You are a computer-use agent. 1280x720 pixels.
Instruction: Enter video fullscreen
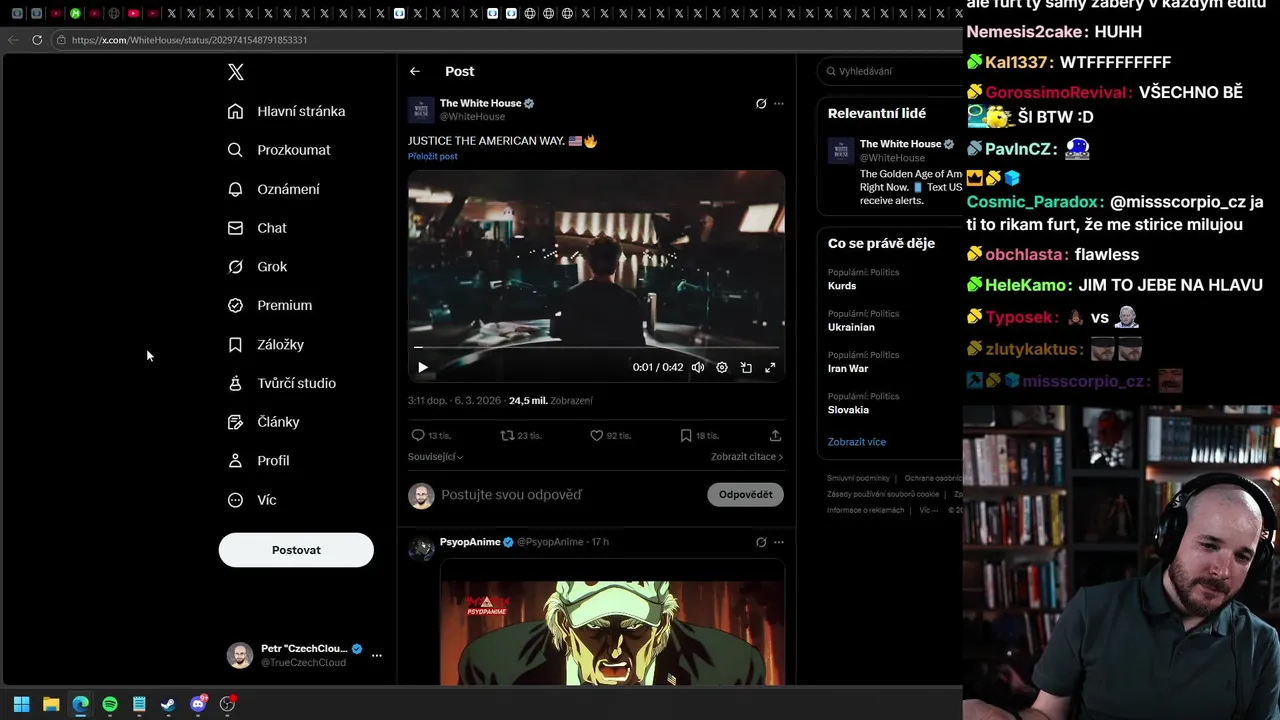coord(770,367)
